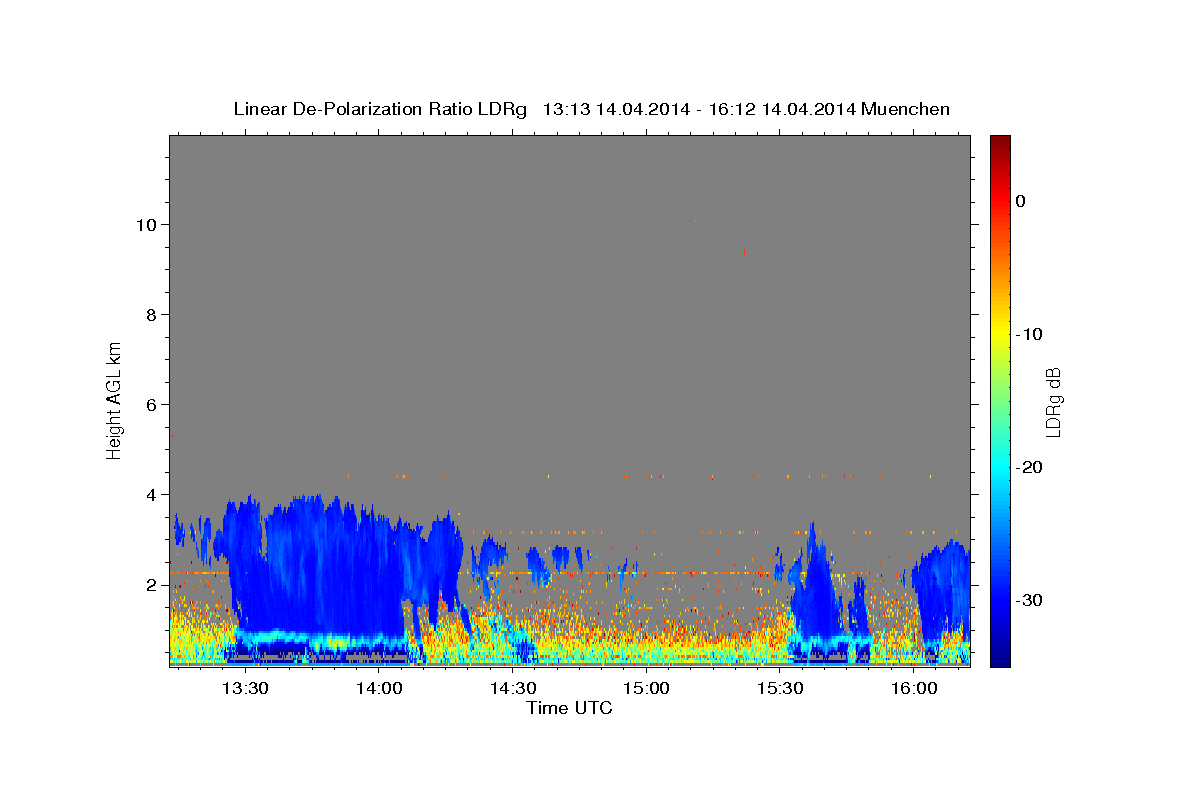Click the 13:30 time tick label
Image resolution: width=1200 pixels, height=800 pixels.
pos(245,689)
